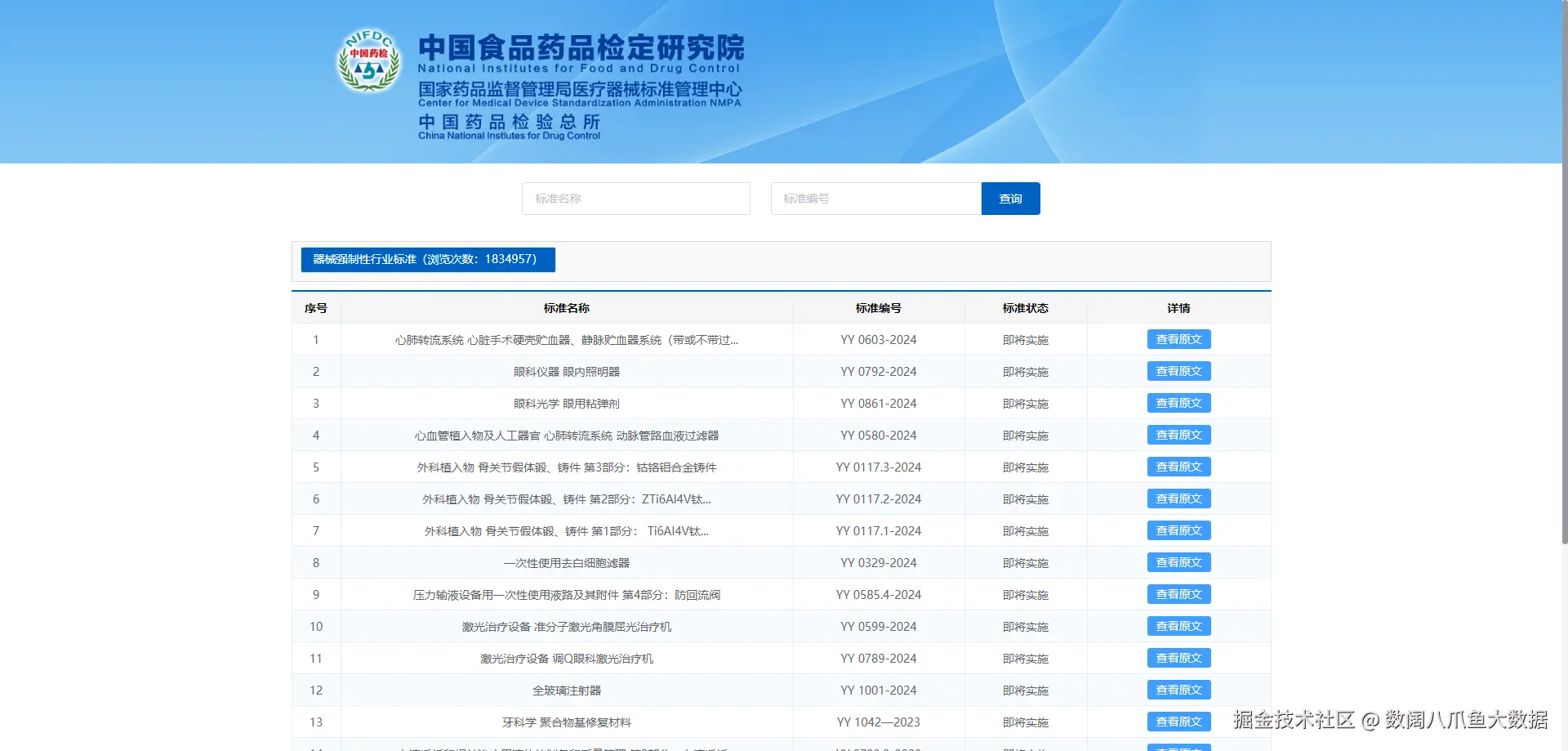Open 查看原文 for YY 0580-2024
The width and height of the screenshot is (1568, 751).
tap(1178, 435)
